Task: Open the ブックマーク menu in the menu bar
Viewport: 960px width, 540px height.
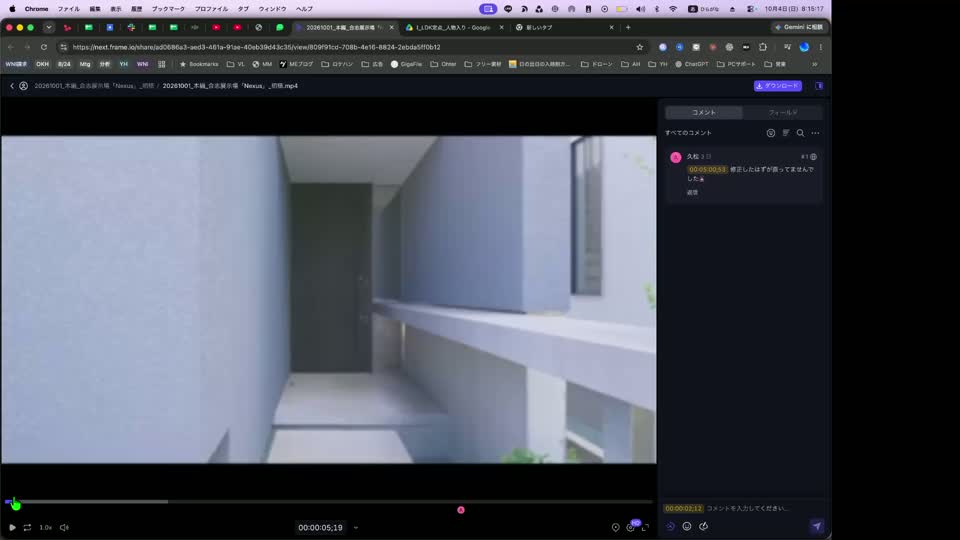Action: pos(168,9)
